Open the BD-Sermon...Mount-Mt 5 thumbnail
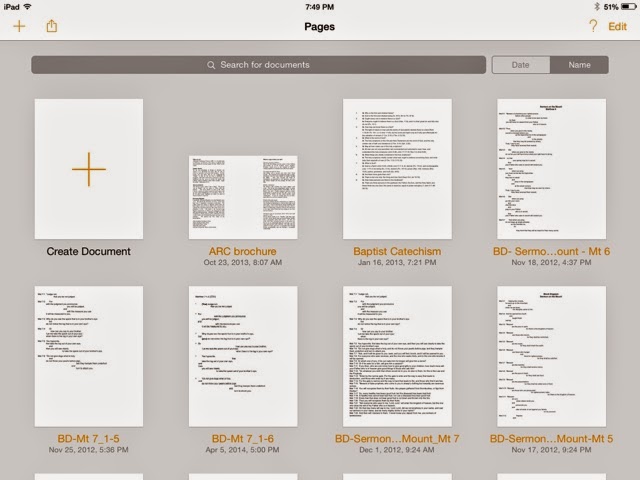This screenshot has height=480, width=640. [551, 356]
